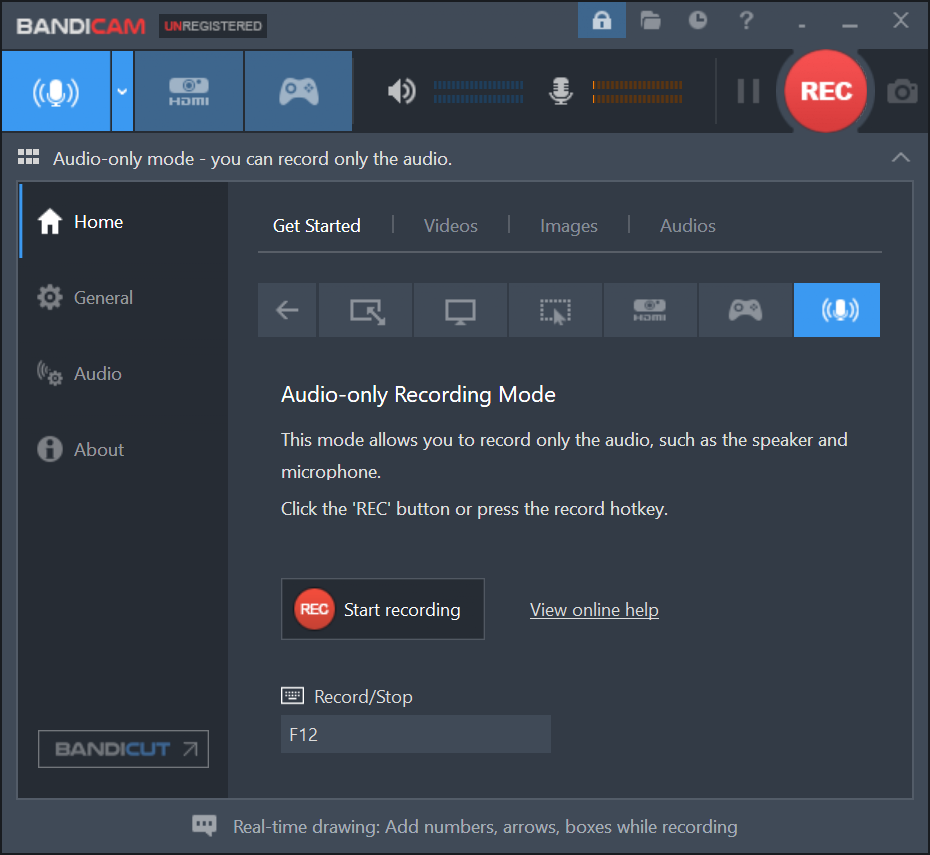The height and width of the screenshot is (855, 930).
Task: Switch to HDMI device recording in the top toolbar
Action: pos(189,91)
